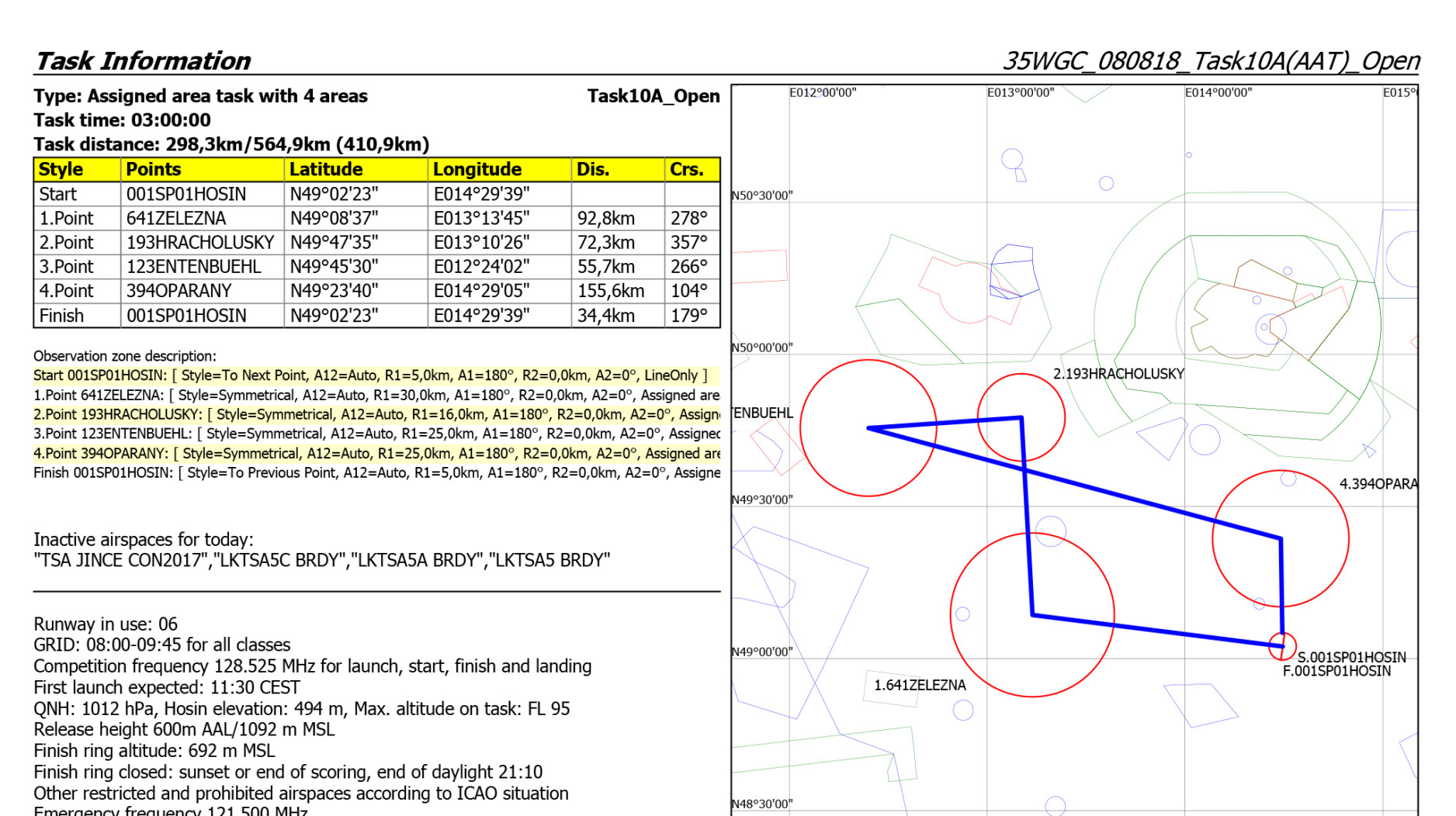Viewport: 1456px width, 816px height.
Task: Select the 641ZELEZNA cell in the table
Action: click(176, 219)
